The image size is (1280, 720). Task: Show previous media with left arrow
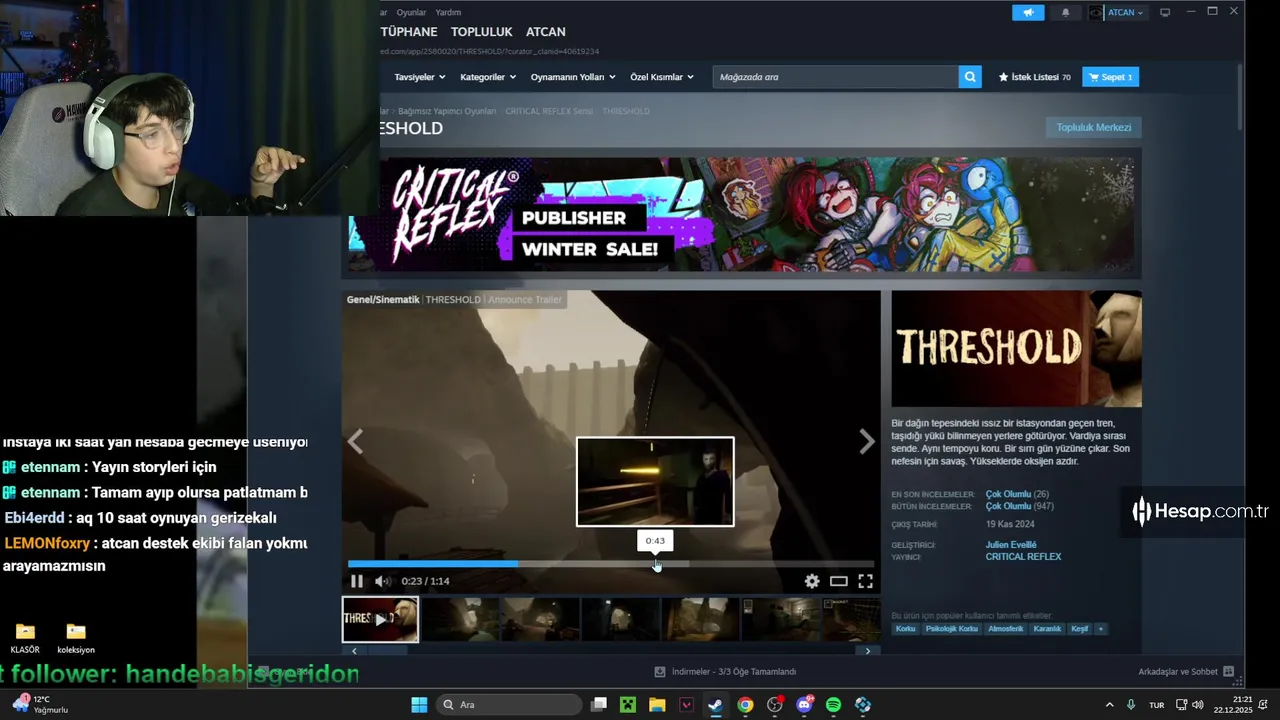tap(355, 442)
